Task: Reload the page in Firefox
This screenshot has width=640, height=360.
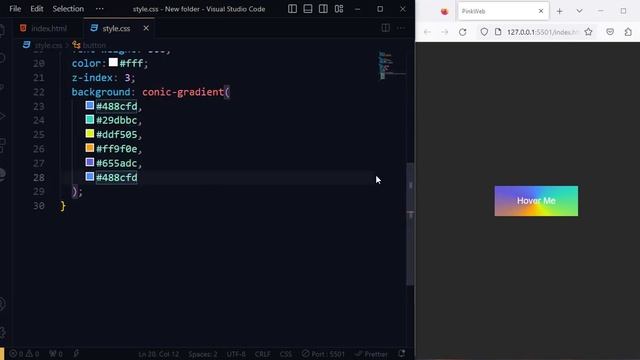Action: (462, 32)
